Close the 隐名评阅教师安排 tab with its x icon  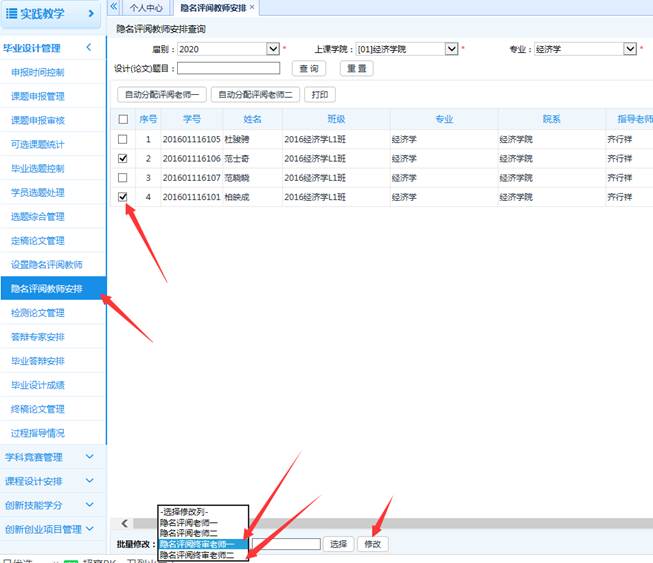[x=252, y=7]
